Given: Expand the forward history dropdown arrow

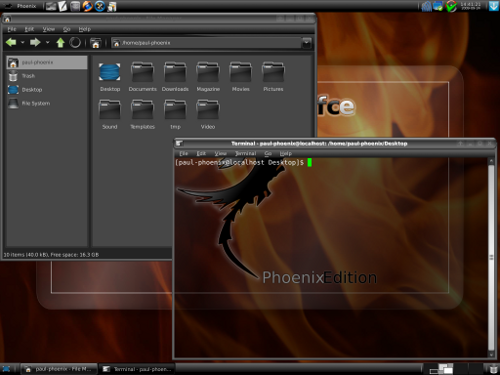Looking at the screenshot, I should (x=47, y=42).
